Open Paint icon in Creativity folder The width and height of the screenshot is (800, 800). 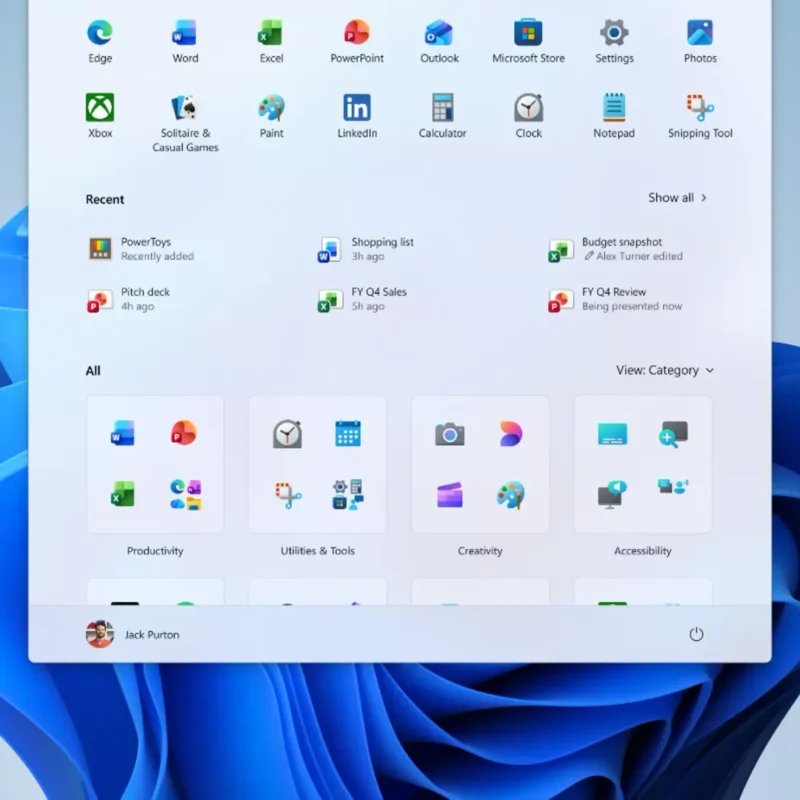510,495
